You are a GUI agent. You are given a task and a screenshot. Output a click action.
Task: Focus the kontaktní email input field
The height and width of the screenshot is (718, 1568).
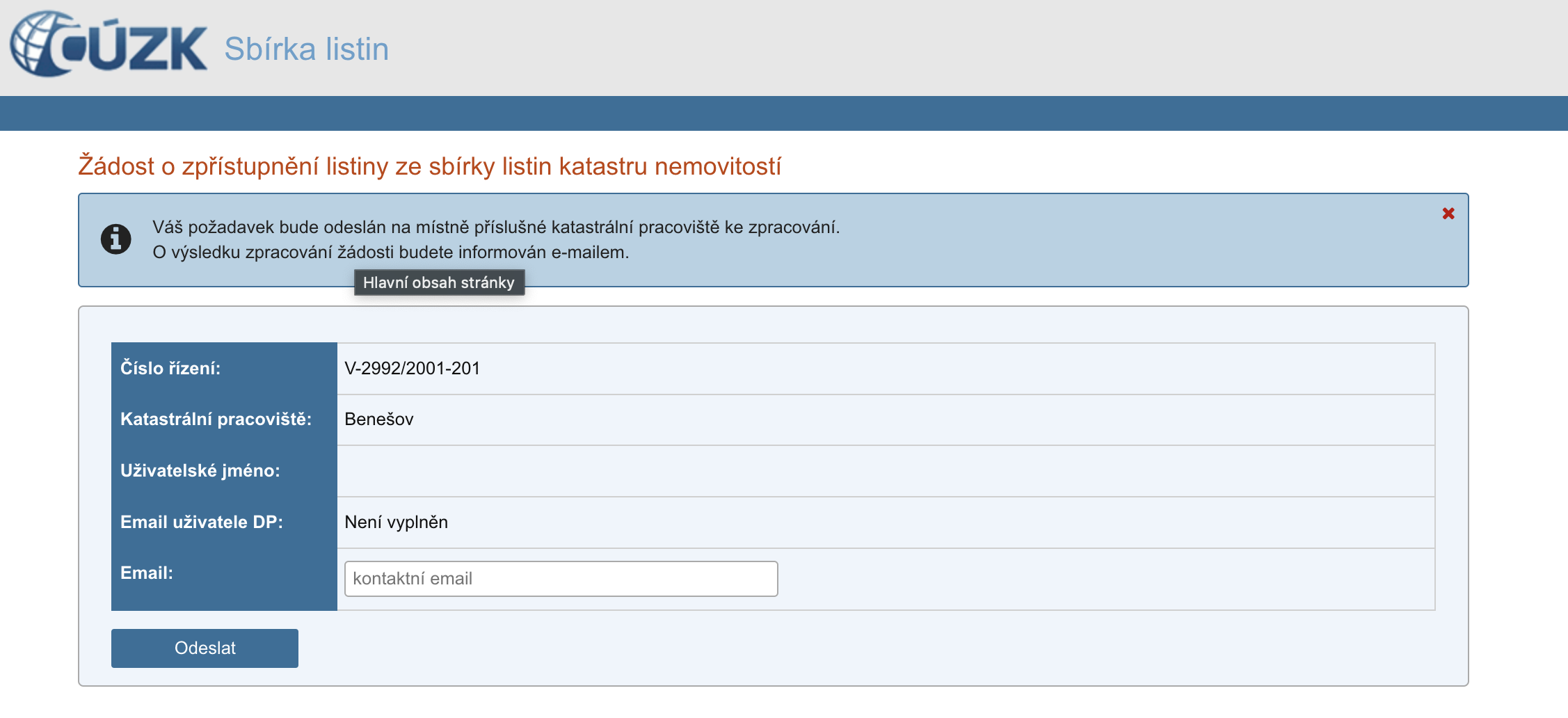pos(561,579)
